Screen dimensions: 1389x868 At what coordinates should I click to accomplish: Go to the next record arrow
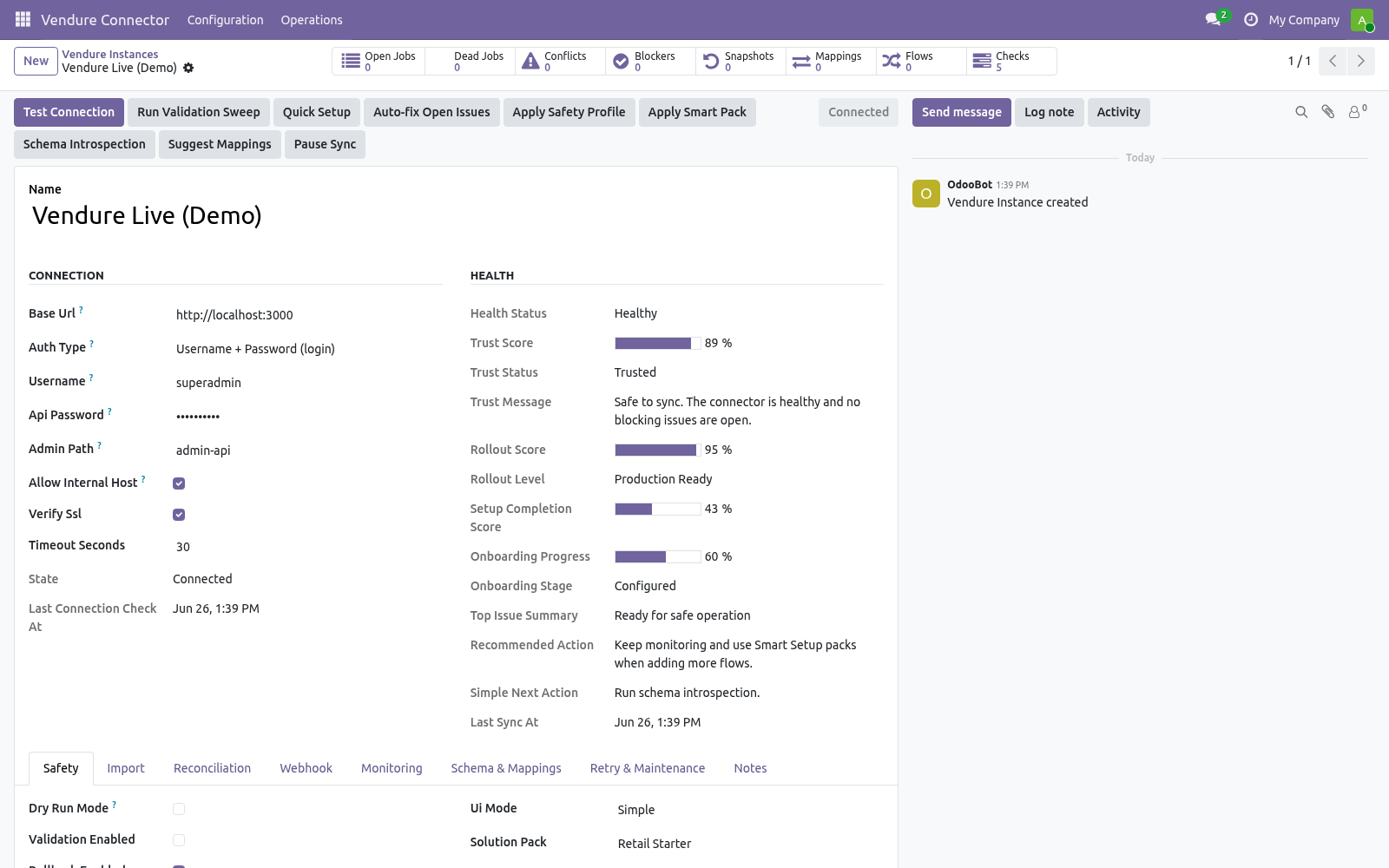[1360, 61]
